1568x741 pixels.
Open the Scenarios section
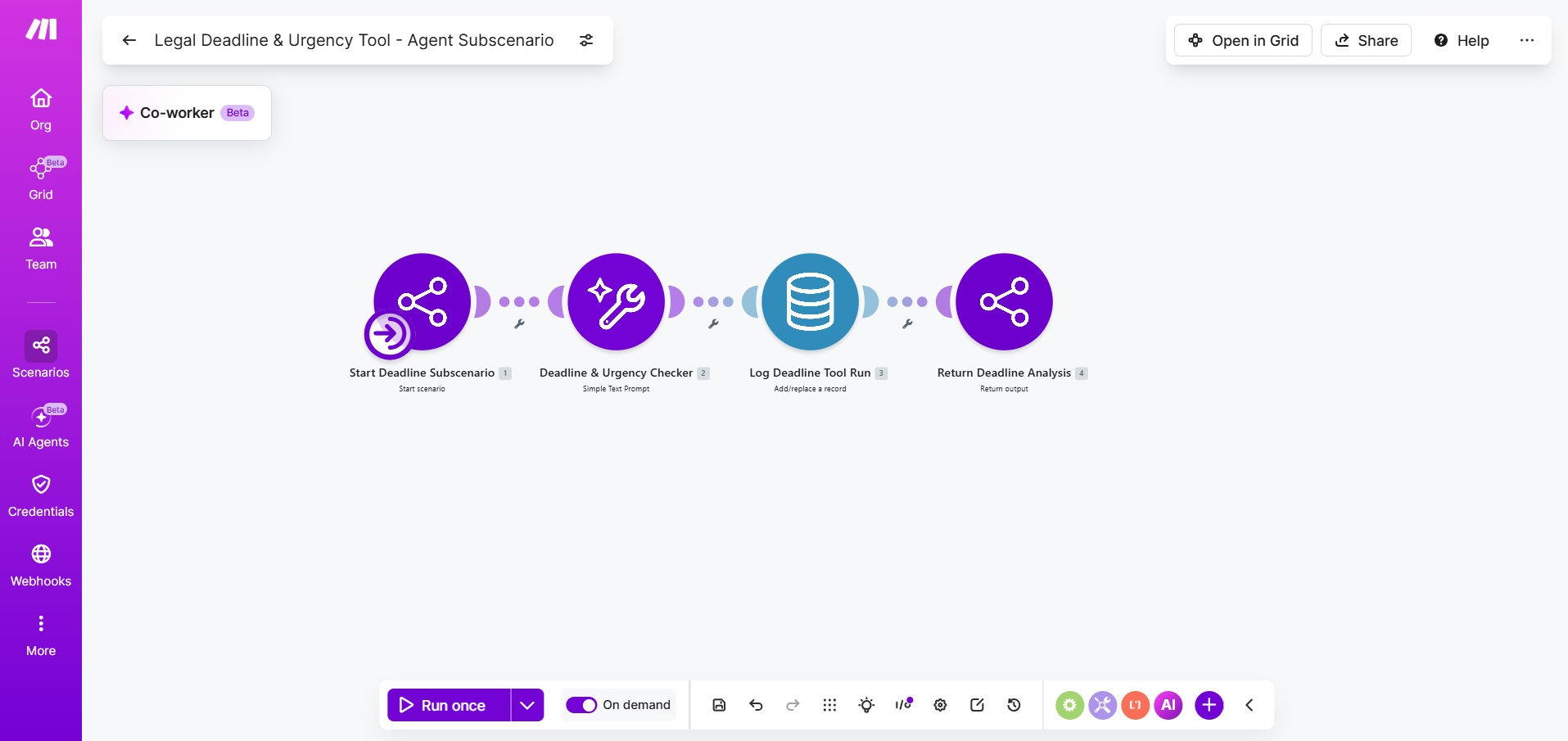[41, 355]
